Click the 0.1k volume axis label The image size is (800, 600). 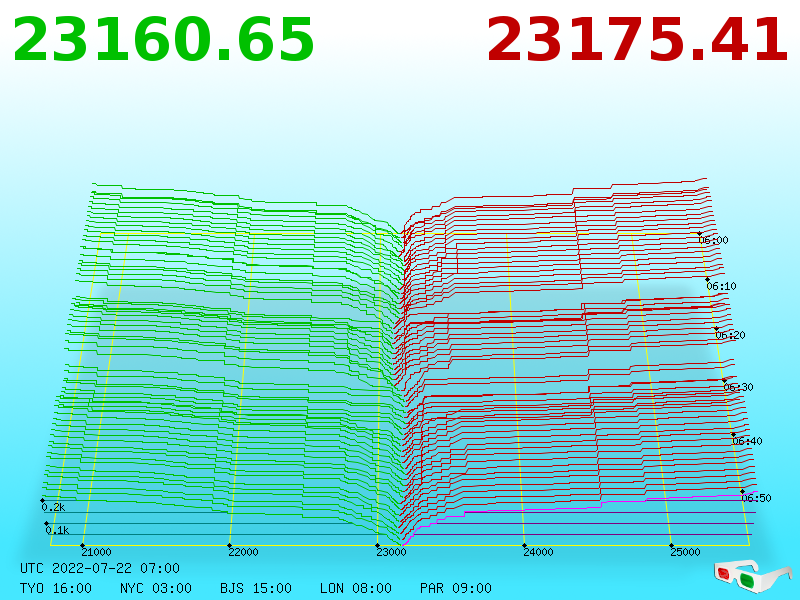click(x=57, y=531)
